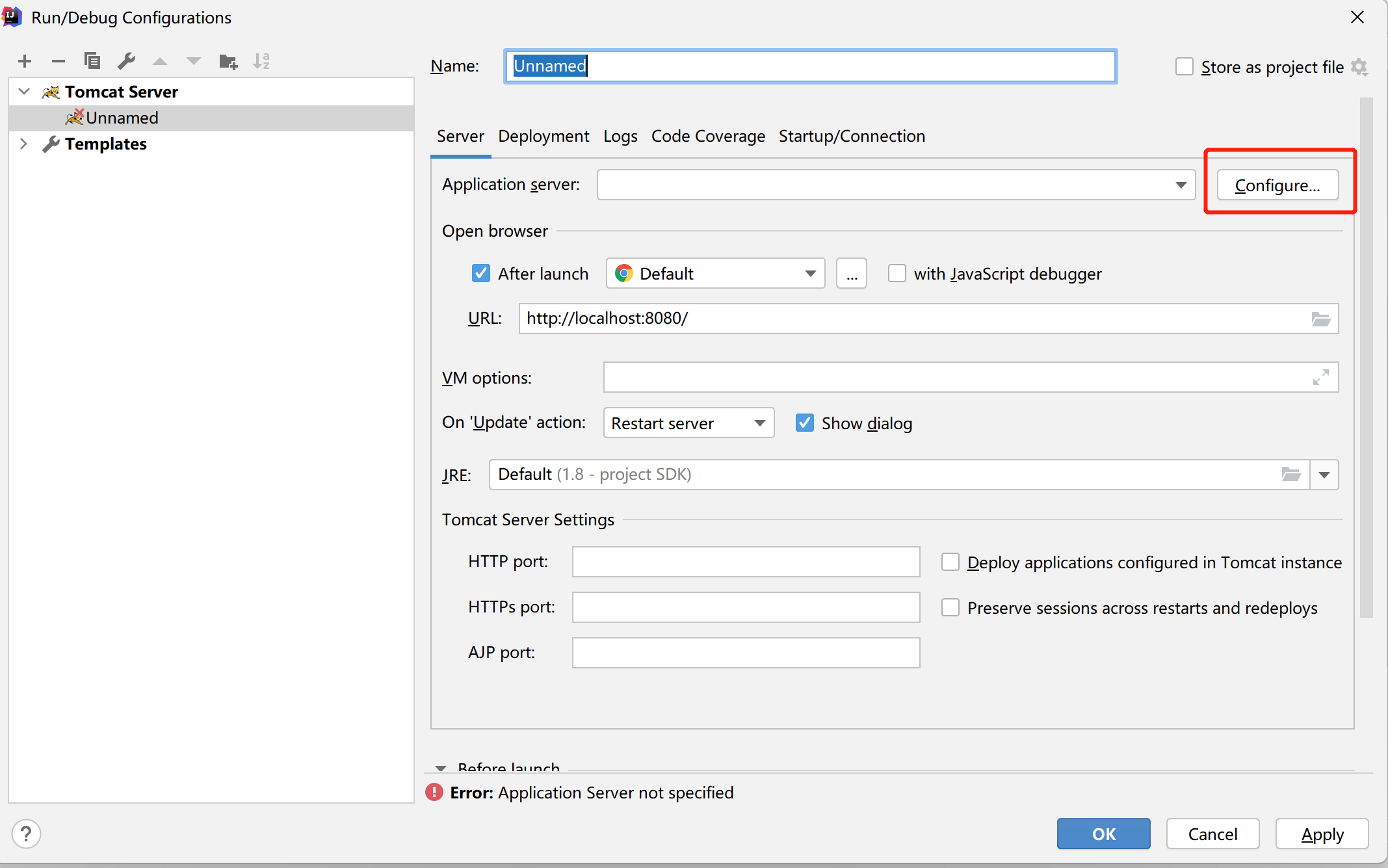Open JRE dropdown arrow
Screen dimensions: 1388x868
click(1324, 475)
